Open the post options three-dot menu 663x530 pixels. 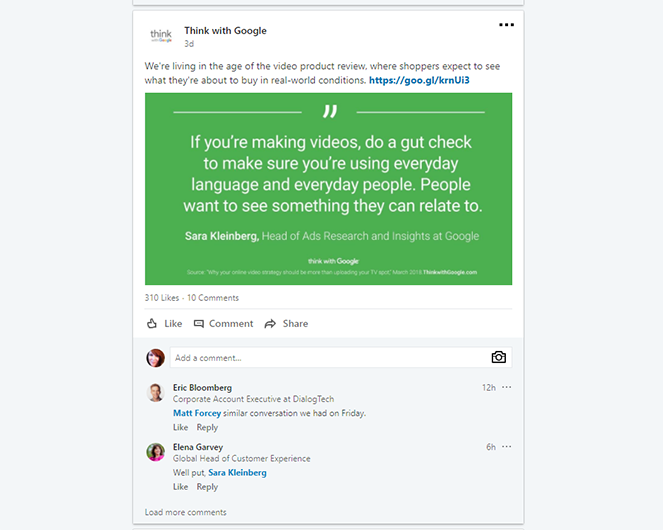tap(506, 25)
